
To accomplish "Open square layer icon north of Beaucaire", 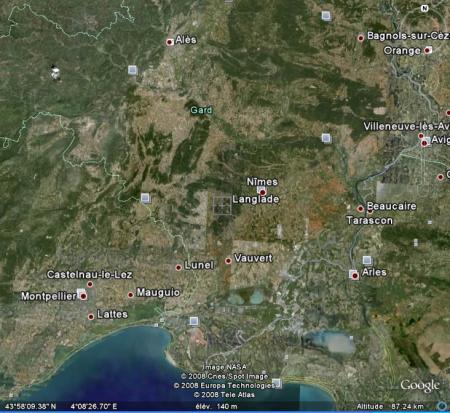I will [326, 138].
